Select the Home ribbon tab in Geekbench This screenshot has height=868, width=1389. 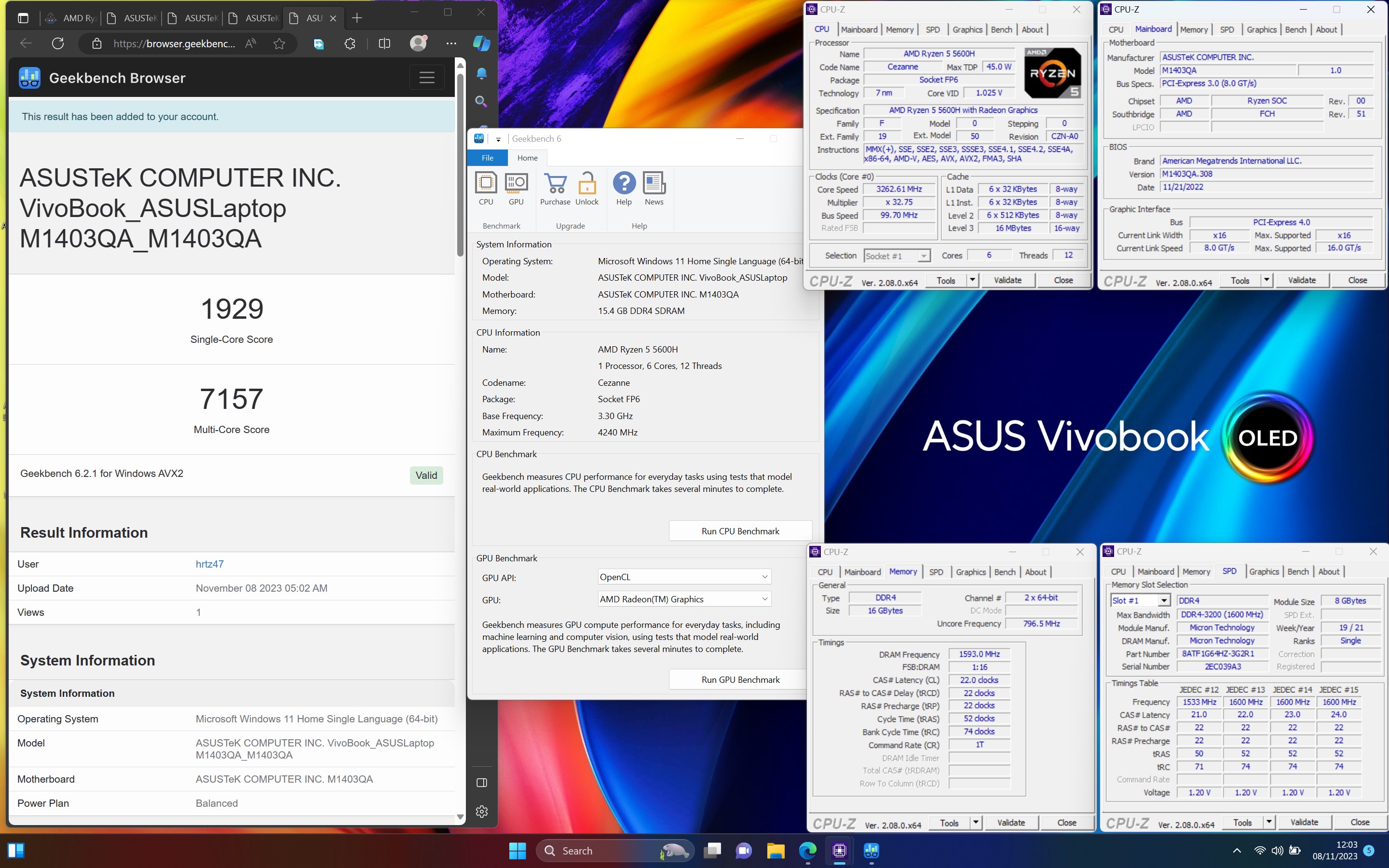(x=528, y=158)
